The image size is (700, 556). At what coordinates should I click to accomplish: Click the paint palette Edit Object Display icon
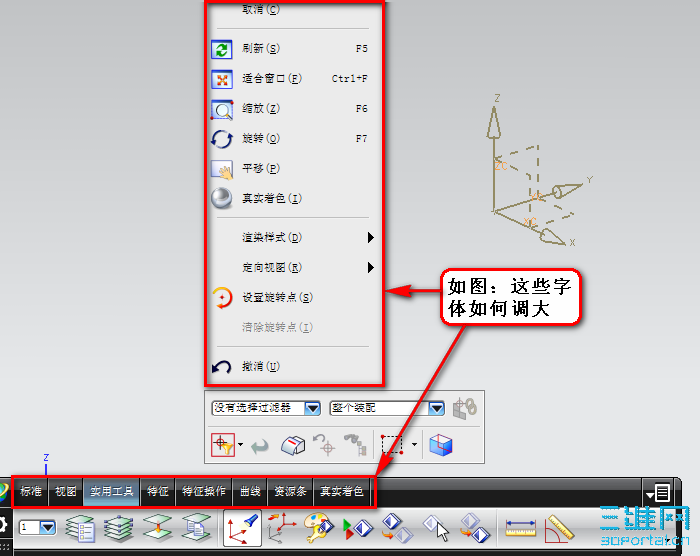click(319, 528)
